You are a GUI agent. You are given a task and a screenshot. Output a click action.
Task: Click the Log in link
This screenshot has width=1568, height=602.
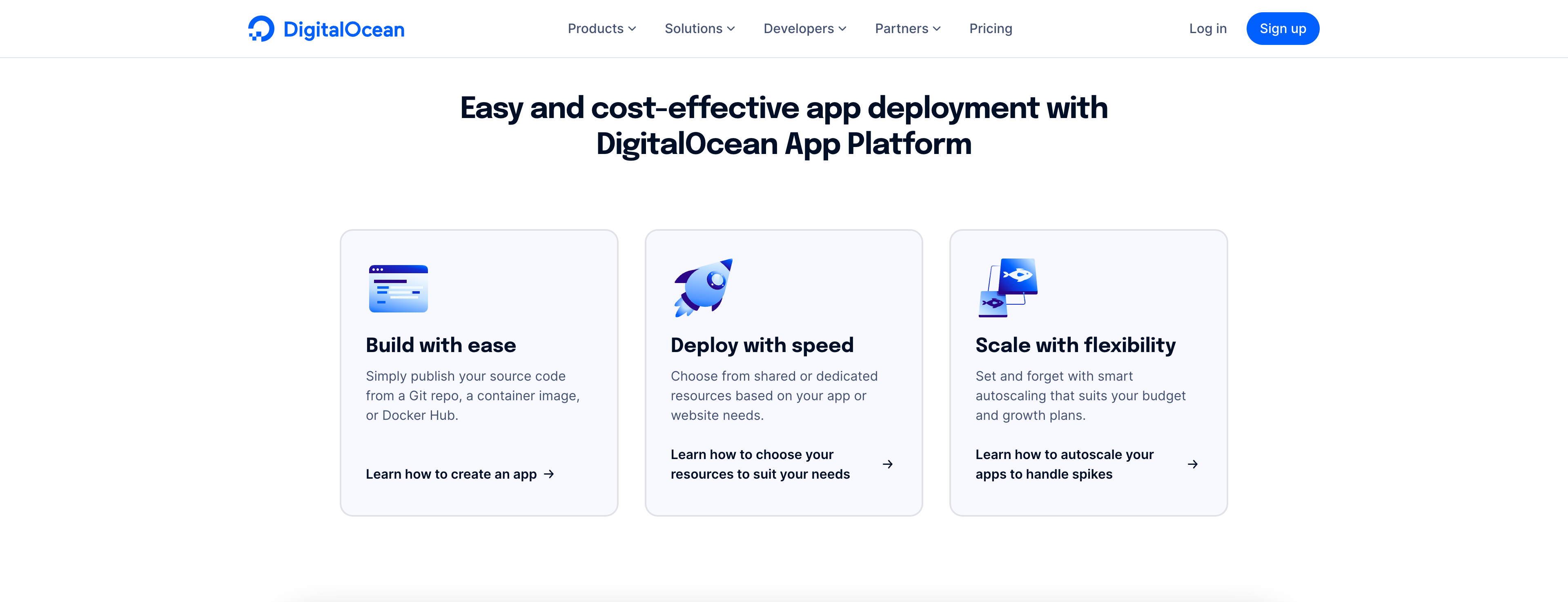tap(1208, 29)
